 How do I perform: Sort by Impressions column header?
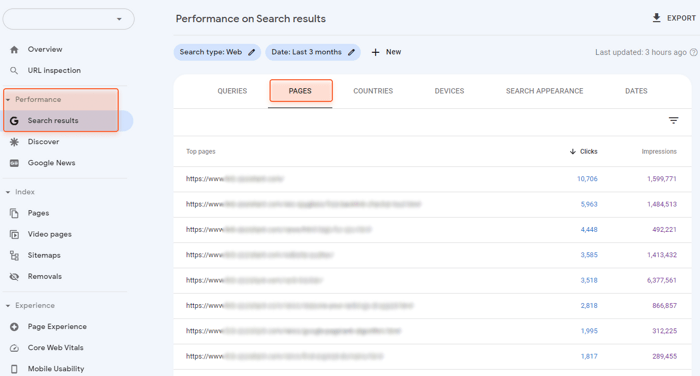pos(659,152)
